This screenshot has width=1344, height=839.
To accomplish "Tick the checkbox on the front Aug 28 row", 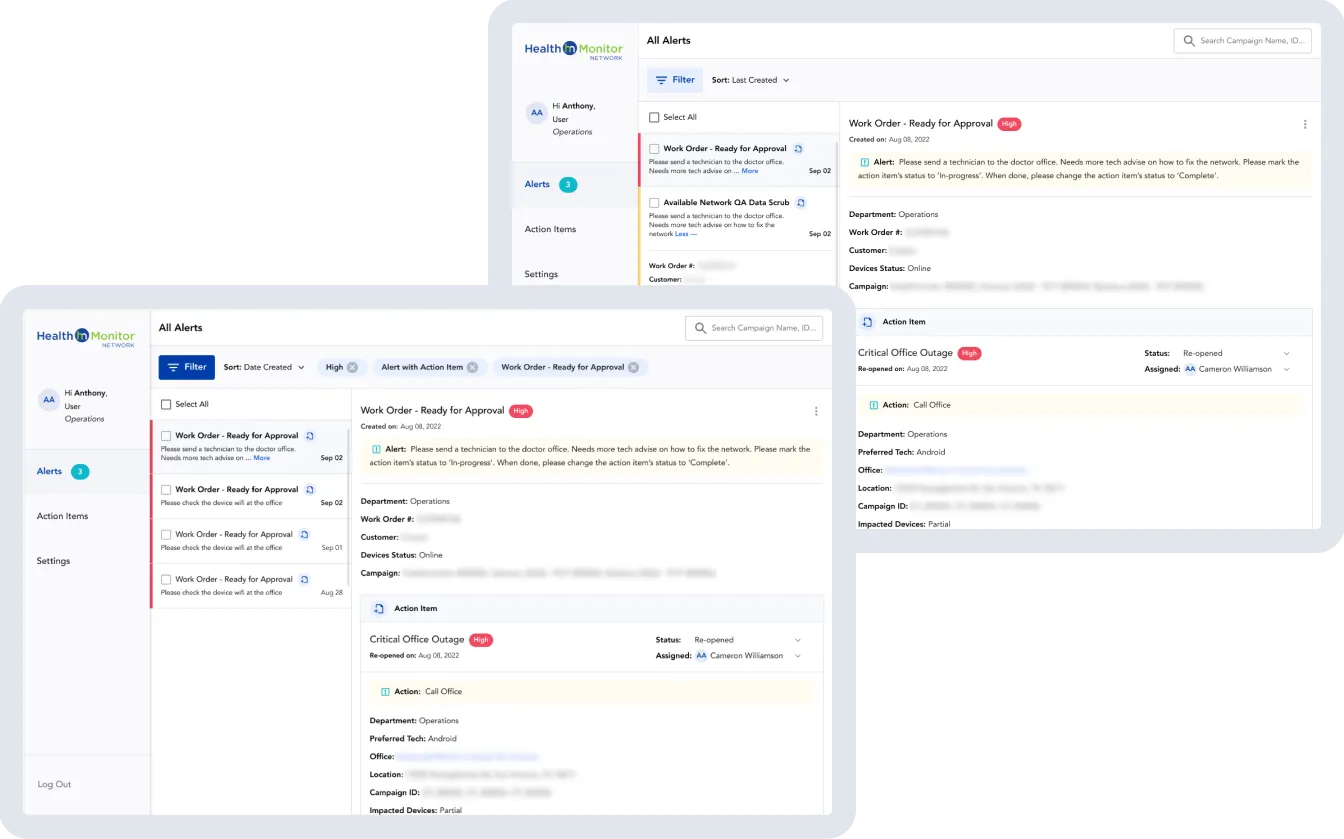I will [166, 580].
